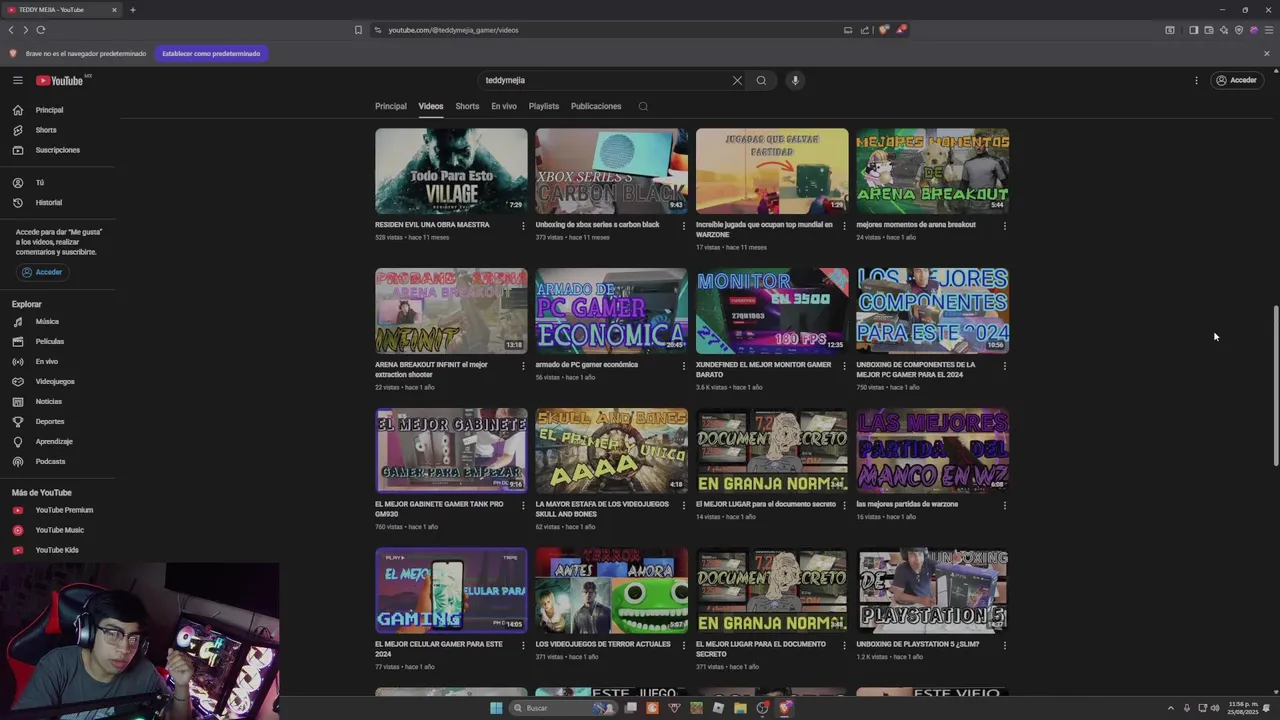Open Brave main hamburger menu
The width and height of the screenshot is (1280, 720).
tap(1269, 30)
